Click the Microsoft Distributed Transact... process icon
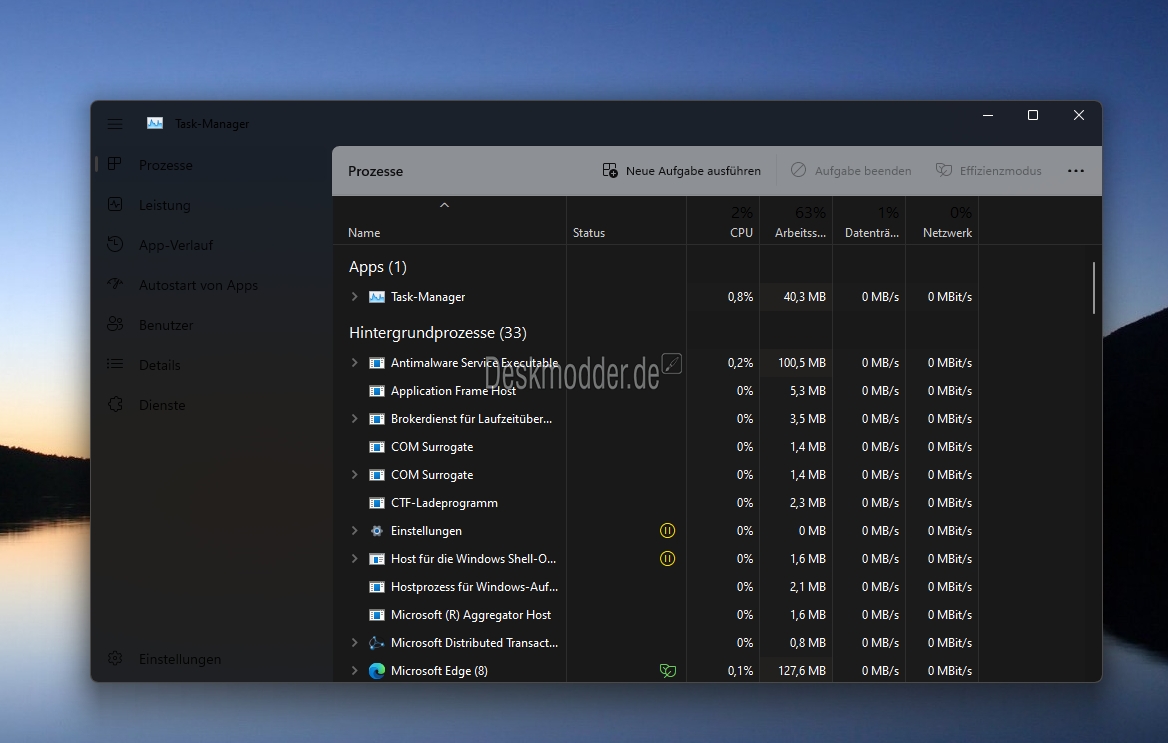 tap(377, 642)
